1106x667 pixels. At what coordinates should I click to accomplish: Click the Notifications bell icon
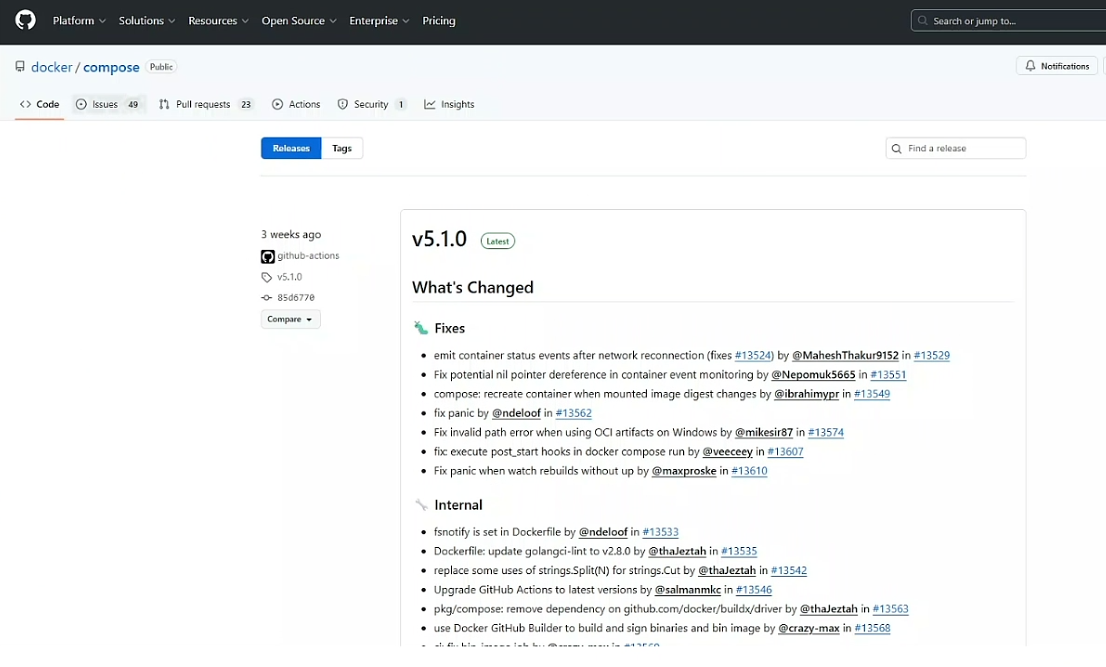click(x=1031, y=66)
